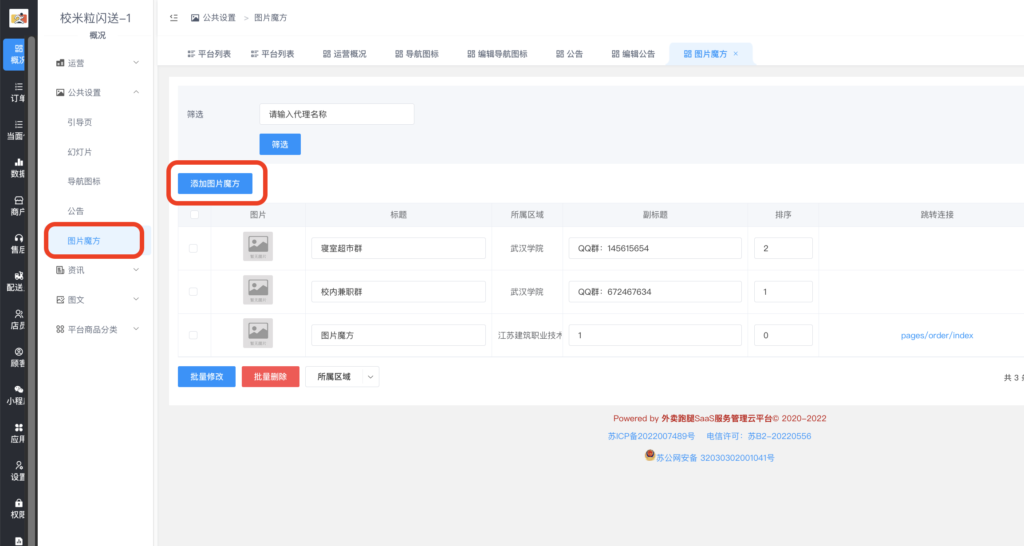Expand the 运营 menu group
Image resolution: width=1024 pixels, height=546 pixels.
(97, 63)
